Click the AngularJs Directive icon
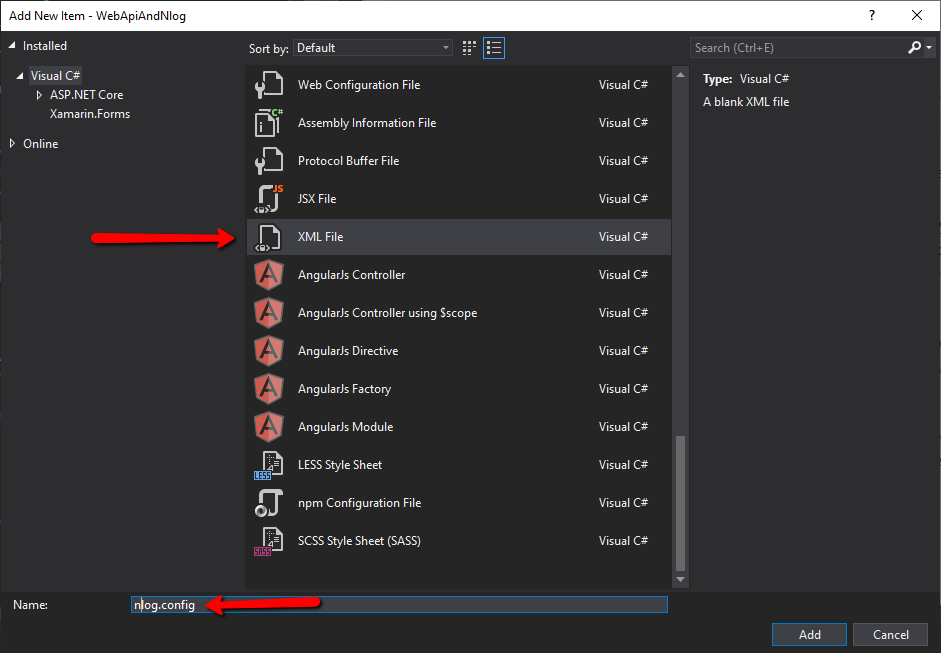The width and height of the screenshot is (941, 653). point(268,351)
